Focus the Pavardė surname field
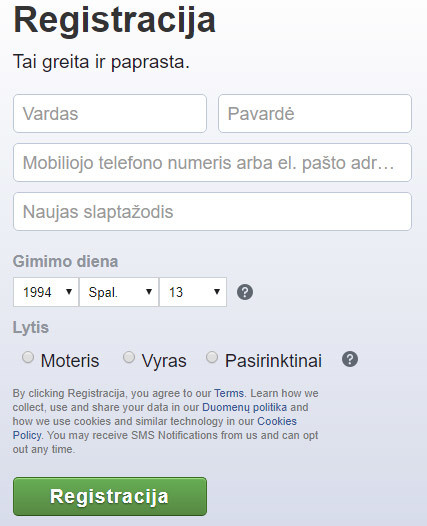The image size is (427, 526). pos(315,113)
